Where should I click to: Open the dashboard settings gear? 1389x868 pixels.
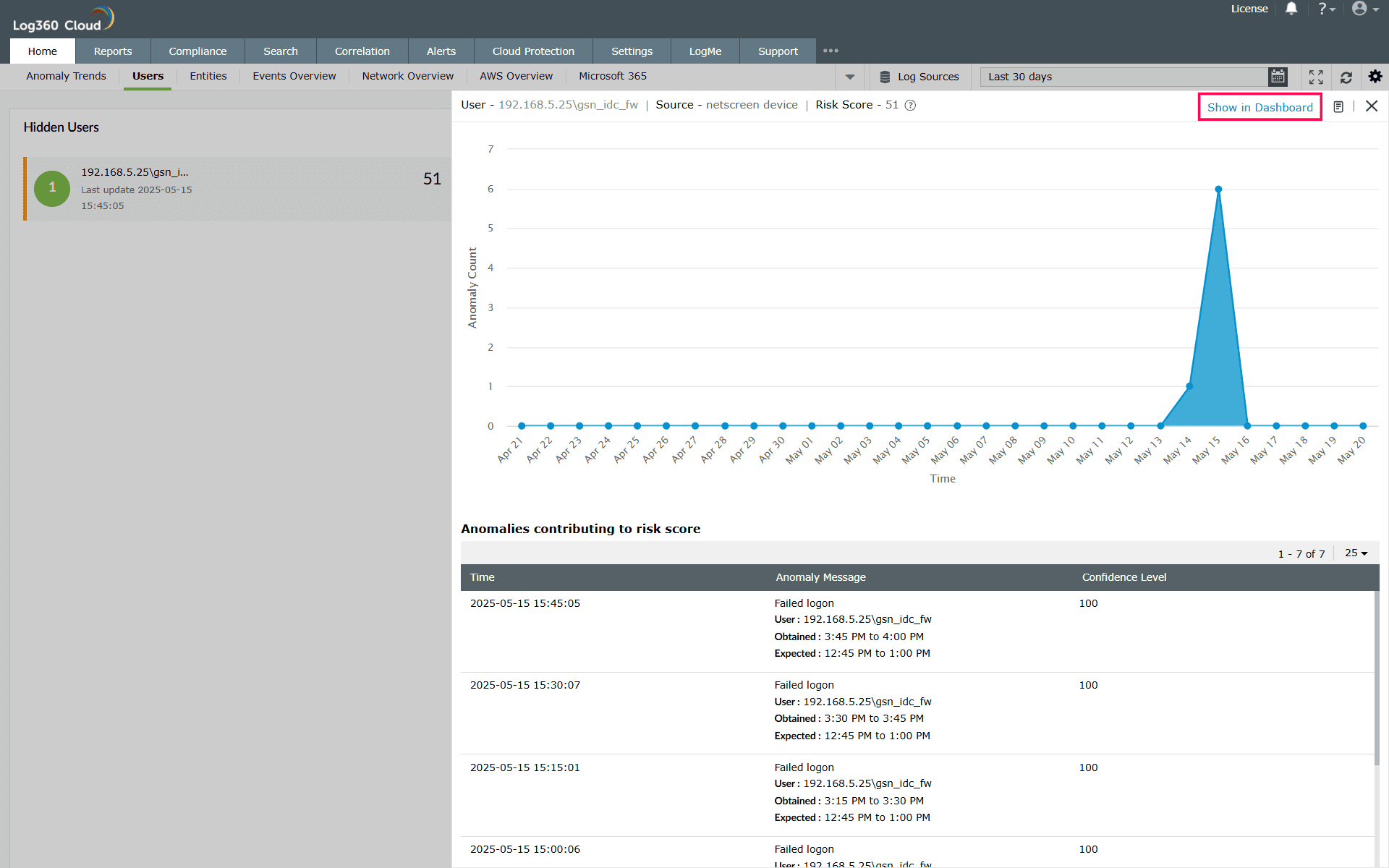(x=1375, y=77)
